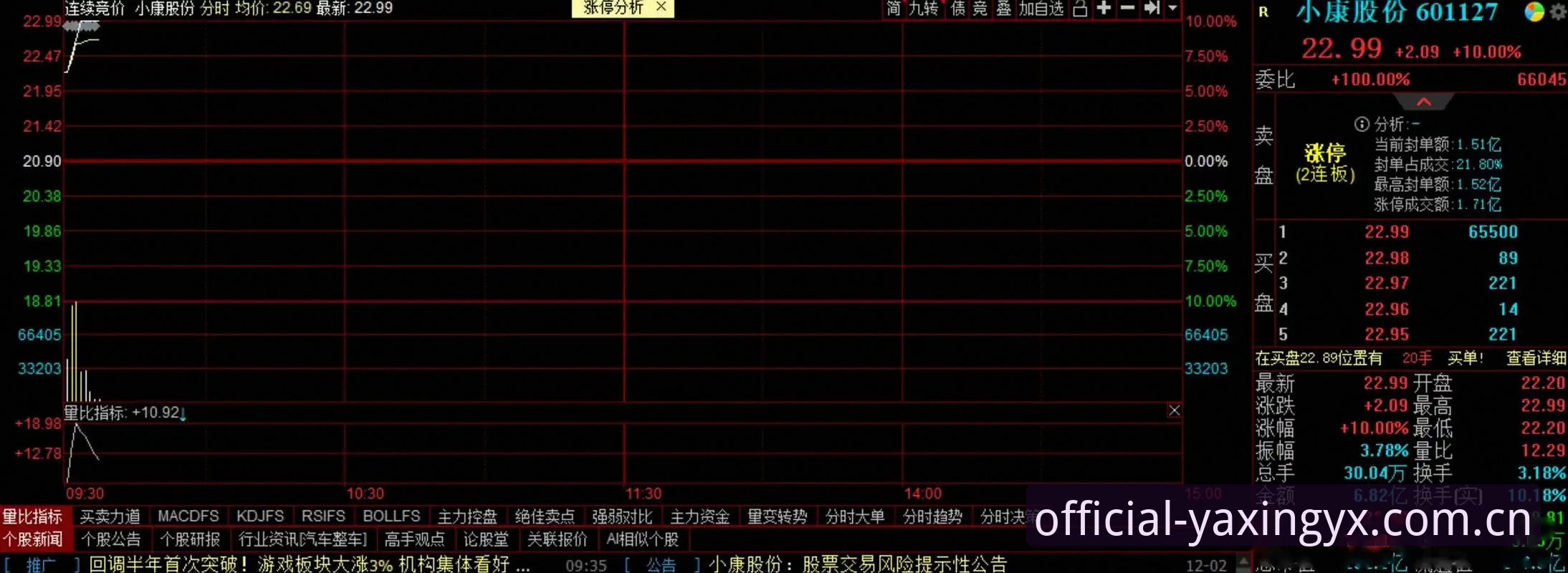Click buy level 1 price 22.99
This screenshot has height=573, width=1568.
pyautogui.click(x=1387, y=232)
